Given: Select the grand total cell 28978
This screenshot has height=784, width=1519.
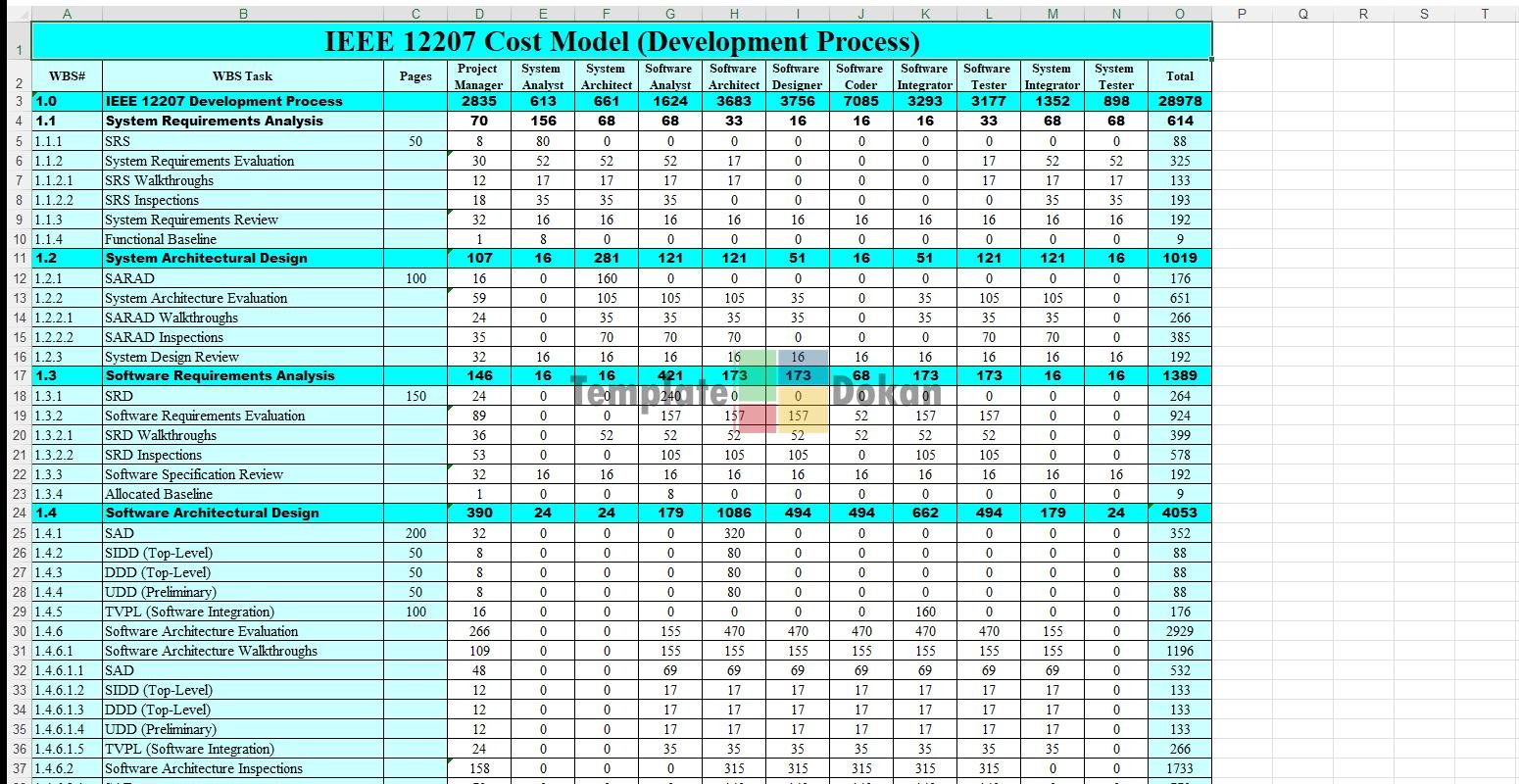Looking at the screenshot, I should (x=1179, y=102).
